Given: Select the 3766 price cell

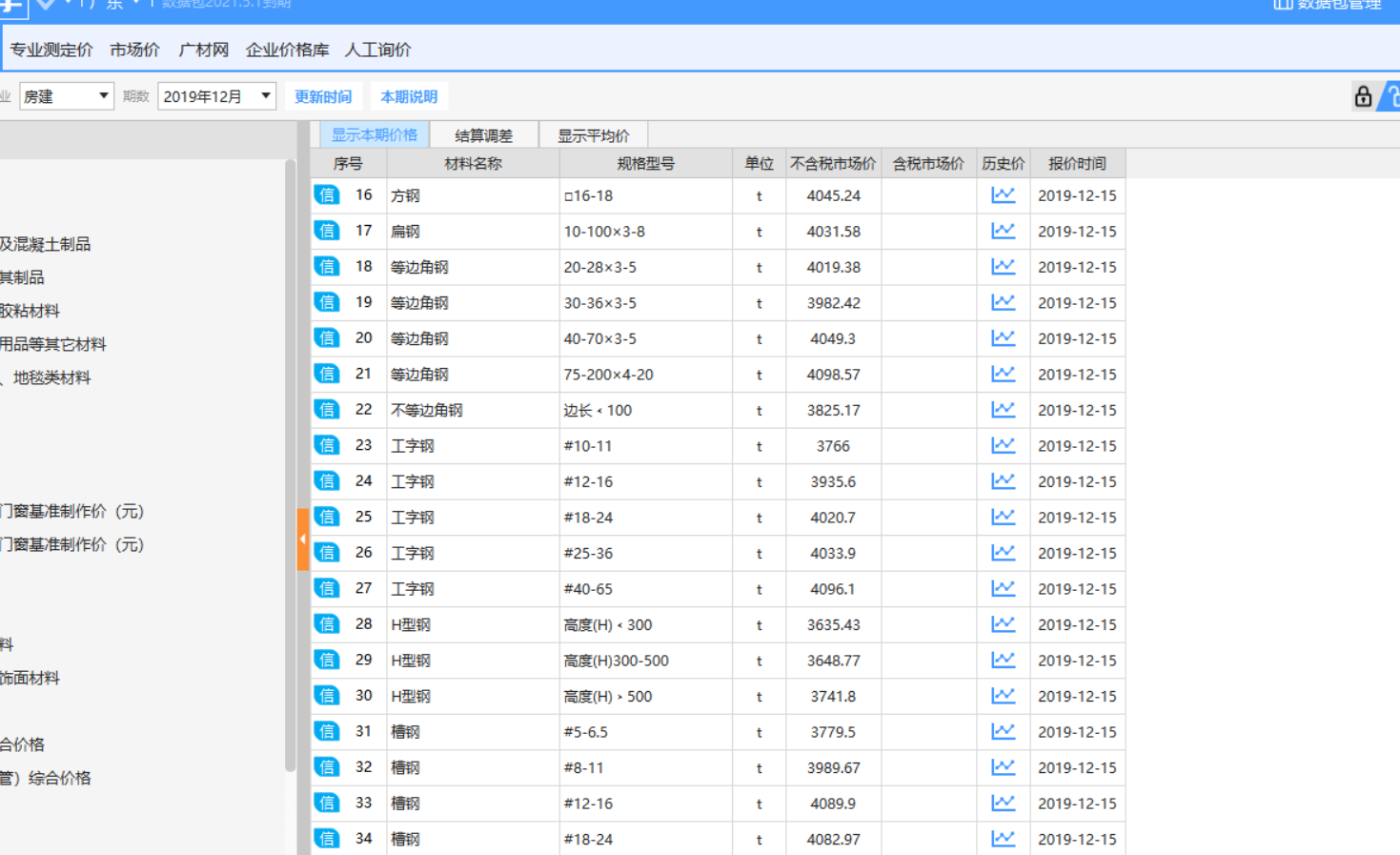Looking at the screenshot, I should pos(833,445).
